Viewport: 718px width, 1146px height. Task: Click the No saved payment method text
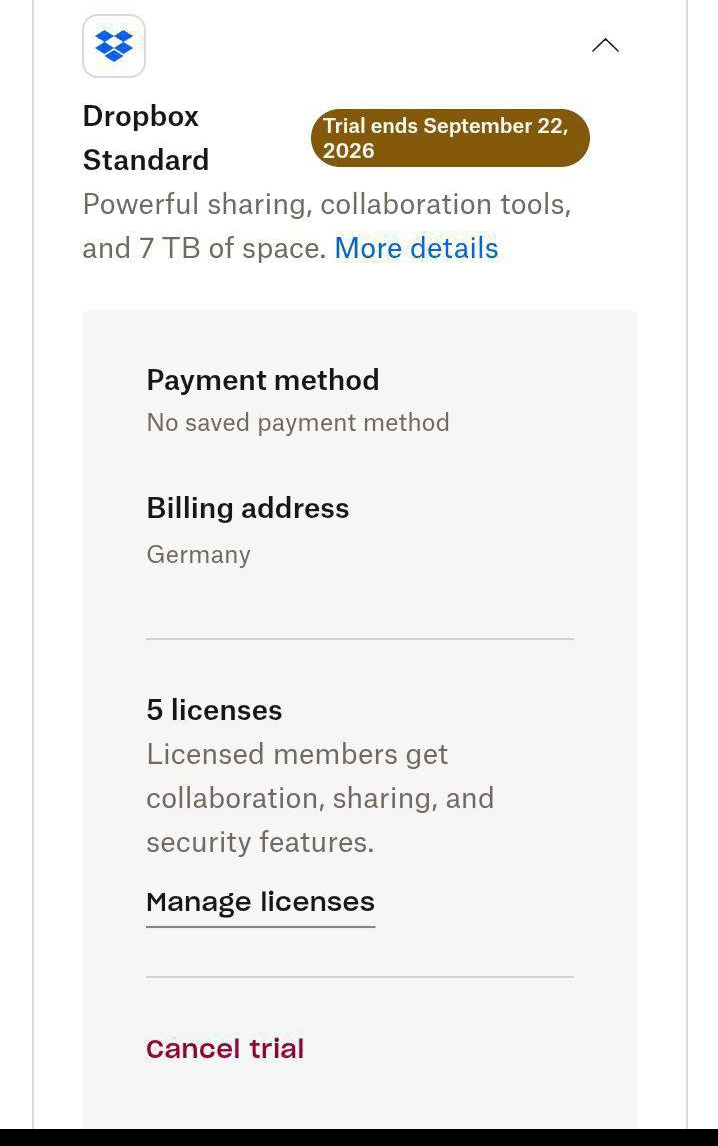[x=298, y=422]
